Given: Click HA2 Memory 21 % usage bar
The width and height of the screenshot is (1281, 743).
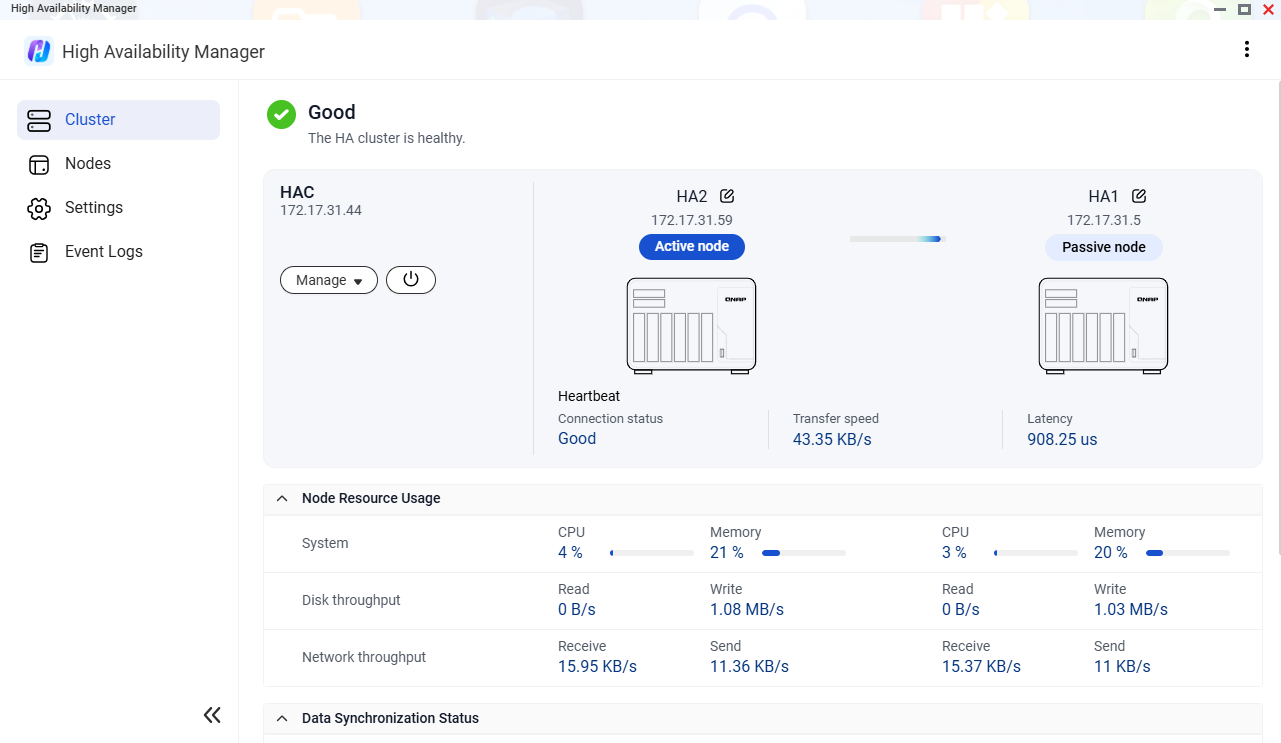Looking at the screenshot, I should pyautogui.click(x=803, y=553).
